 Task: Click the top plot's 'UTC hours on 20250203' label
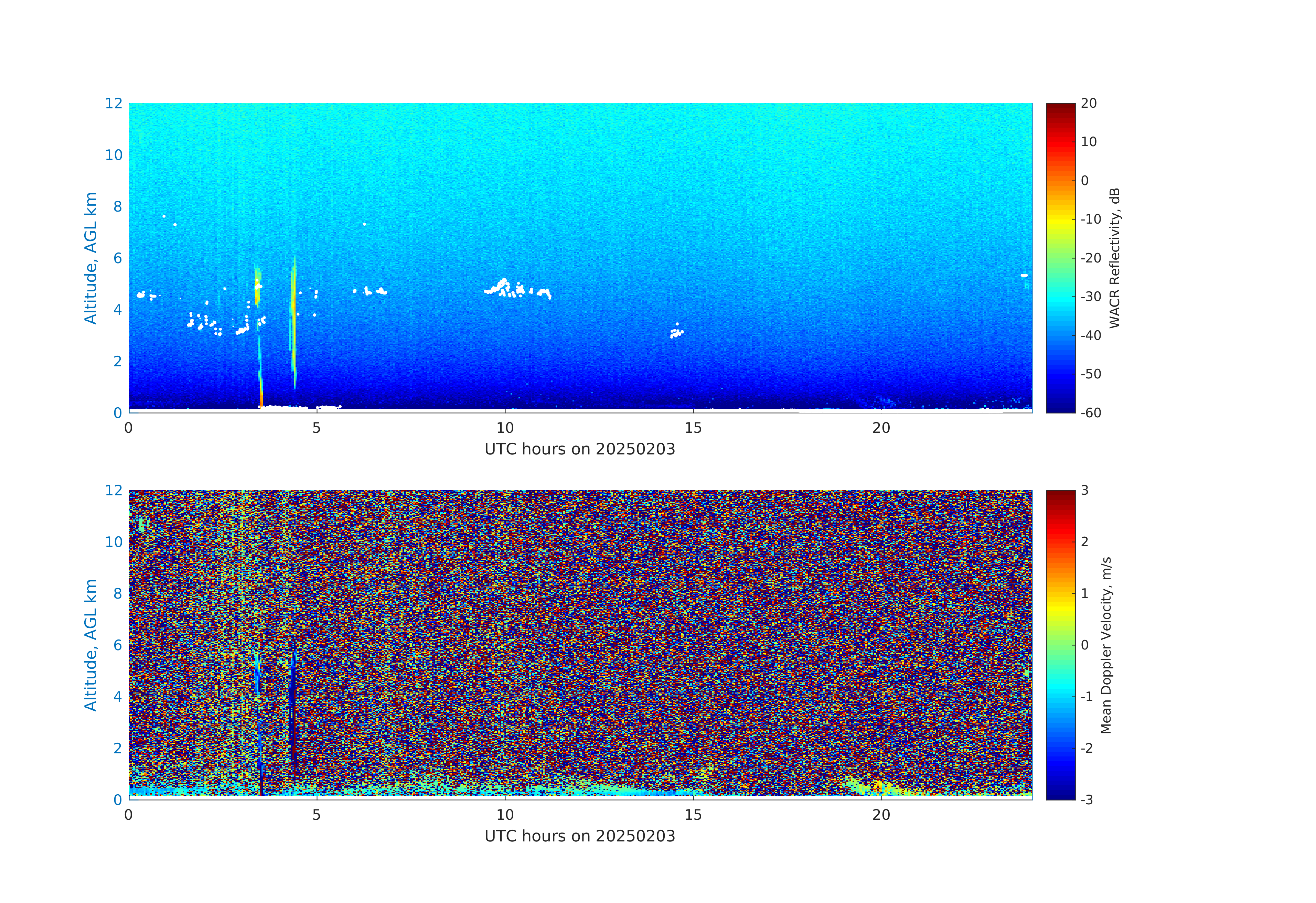point(579,449)
